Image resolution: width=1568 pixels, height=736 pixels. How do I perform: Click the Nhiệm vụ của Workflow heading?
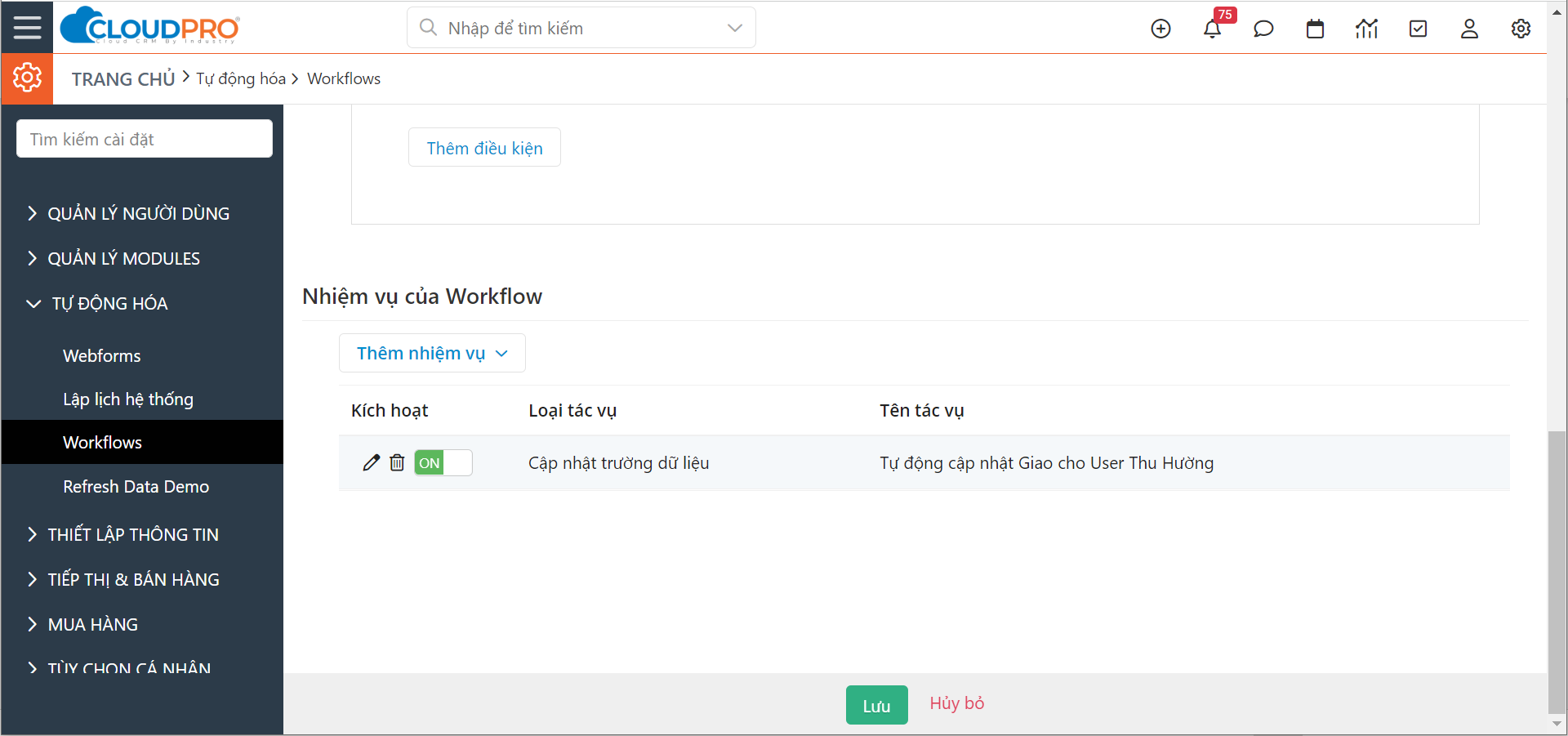[x=422, y=296]
